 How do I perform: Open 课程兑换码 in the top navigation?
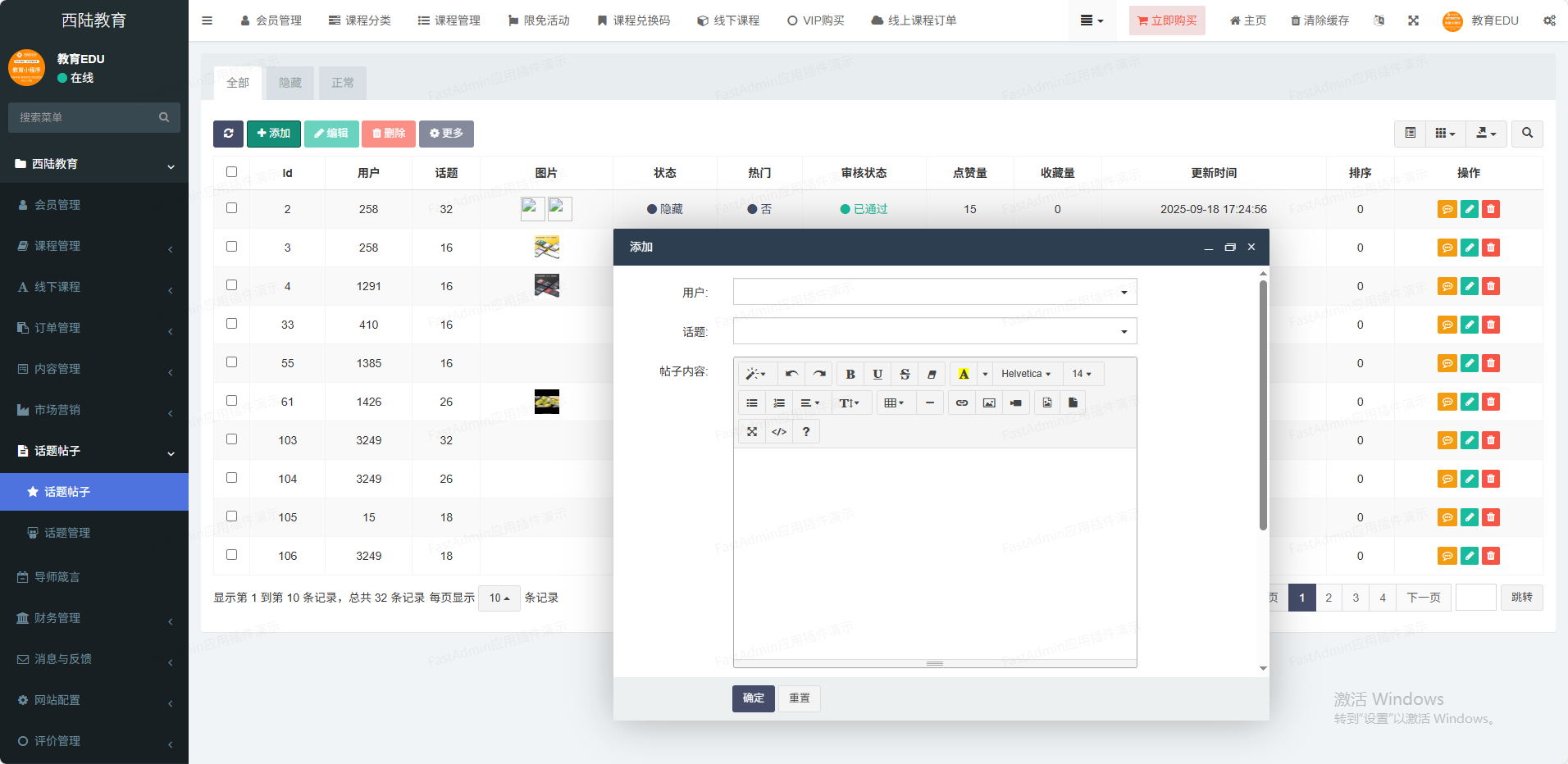pos(633,20)
